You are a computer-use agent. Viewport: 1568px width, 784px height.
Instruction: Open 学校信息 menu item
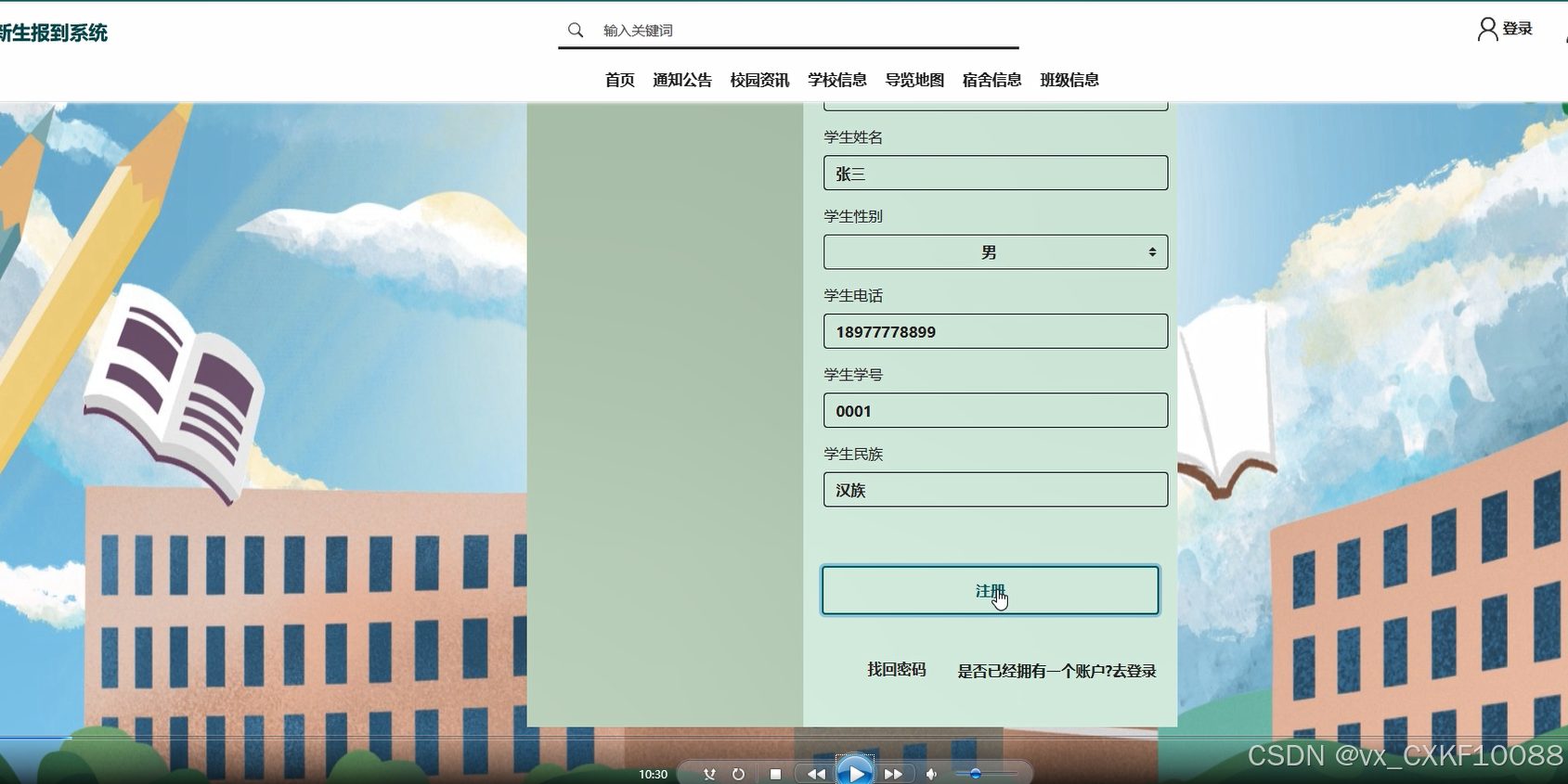tap(837, 80)
